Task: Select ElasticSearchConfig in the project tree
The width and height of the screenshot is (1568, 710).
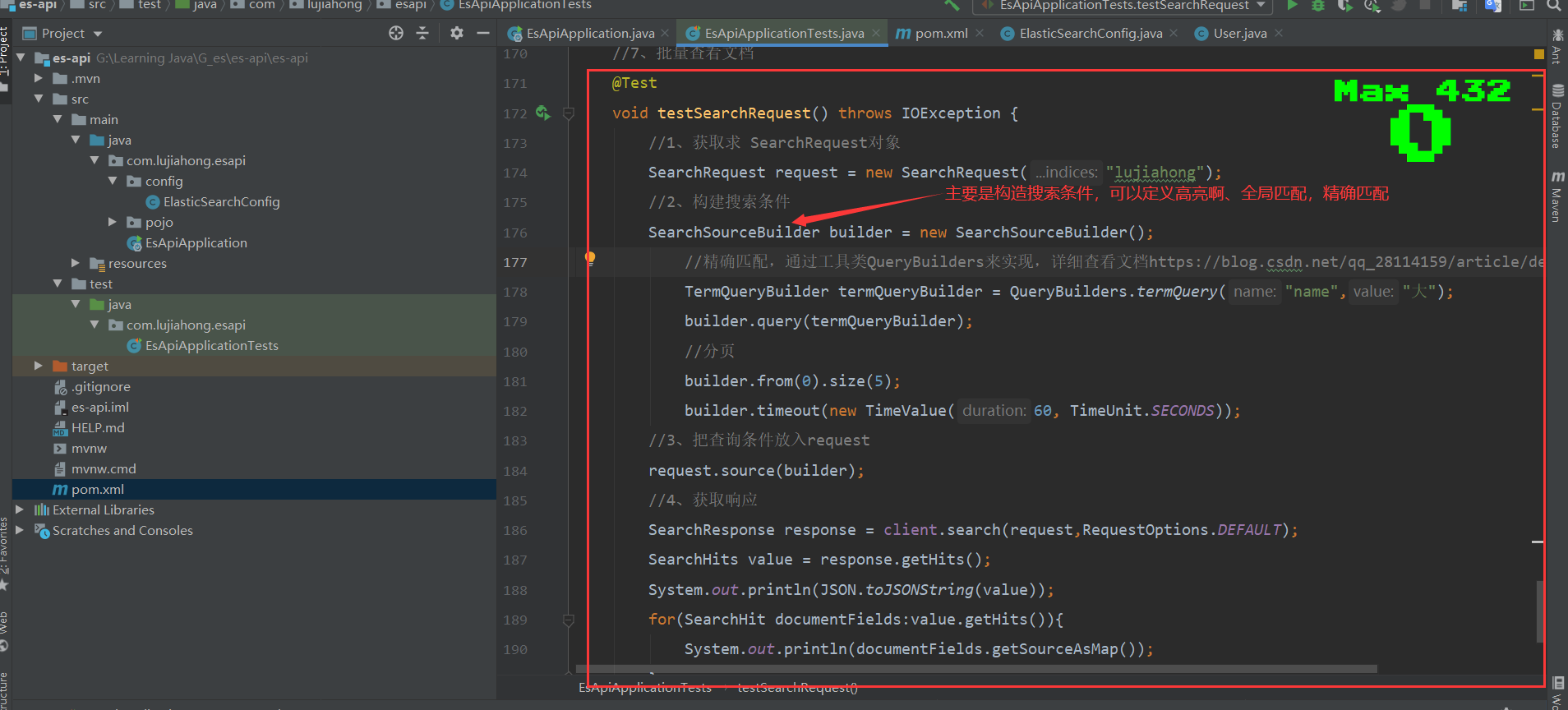Action: (221, 201)
